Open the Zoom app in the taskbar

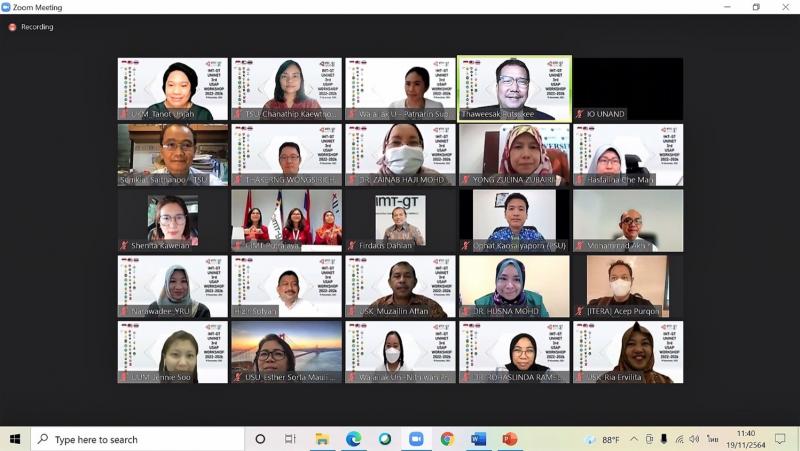point(416,439)
